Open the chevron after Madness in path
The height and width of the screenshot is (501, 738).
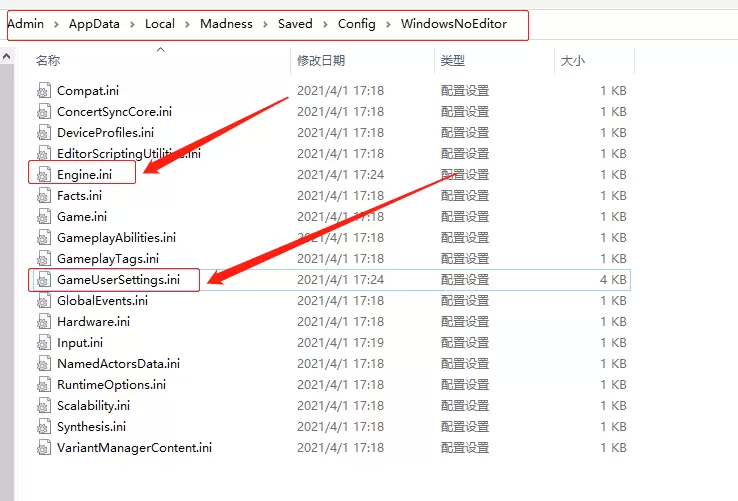click(265, 24)
